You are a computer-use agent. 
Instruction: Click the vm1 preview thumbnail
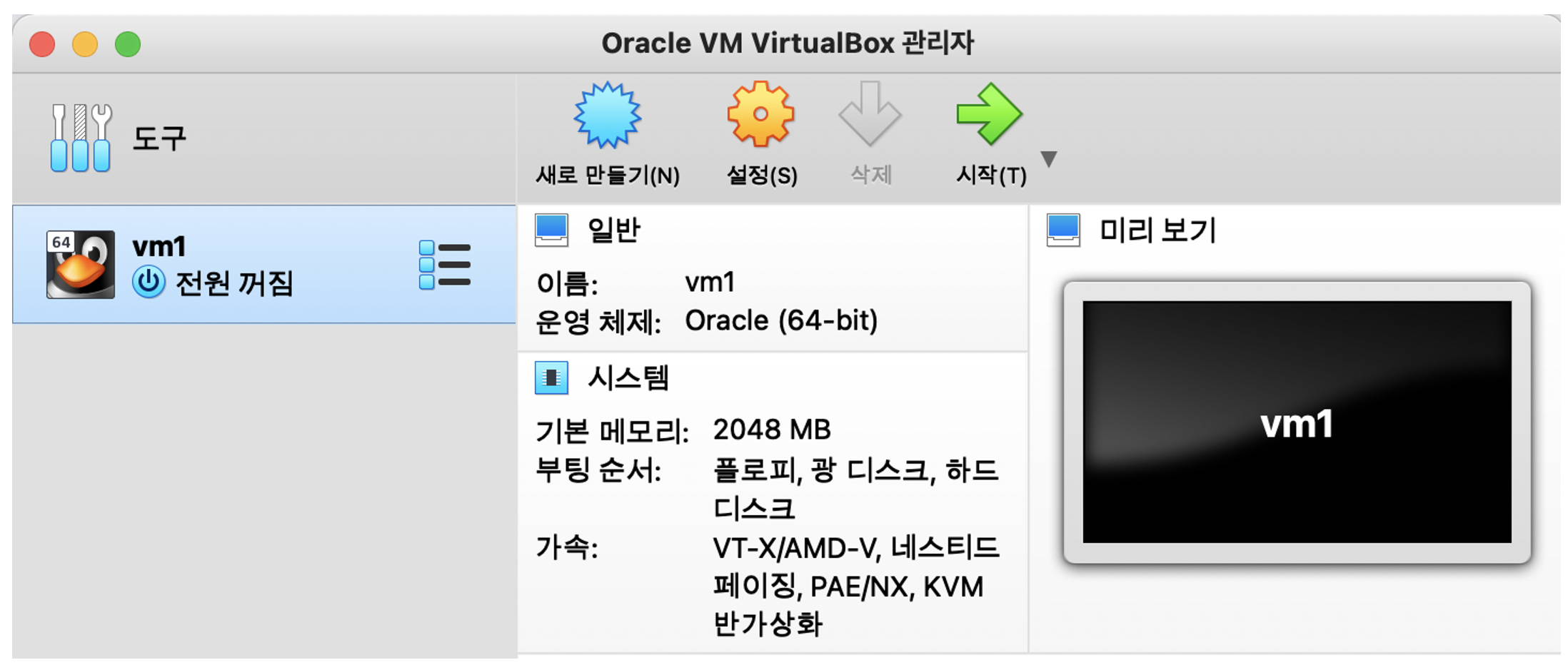pyautogui.click(x=1297, y=422)
